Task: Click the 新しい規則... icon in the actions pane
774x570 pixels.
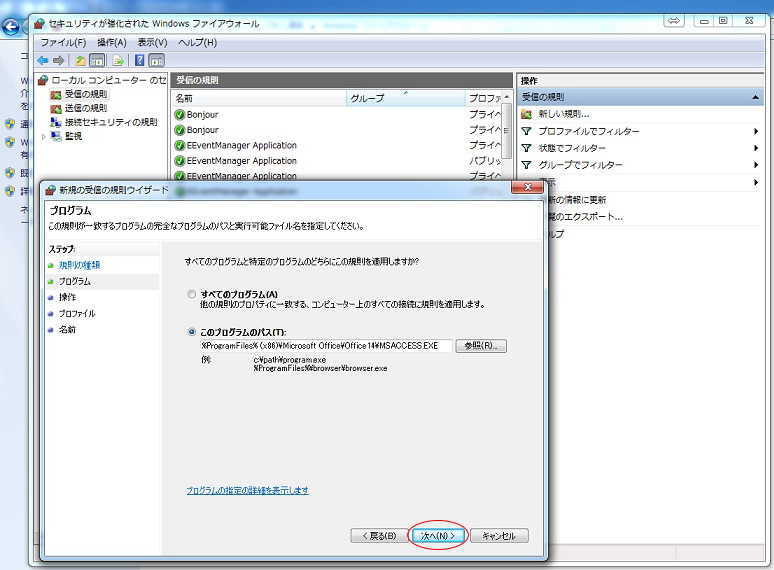Action: tap(526, 114)
